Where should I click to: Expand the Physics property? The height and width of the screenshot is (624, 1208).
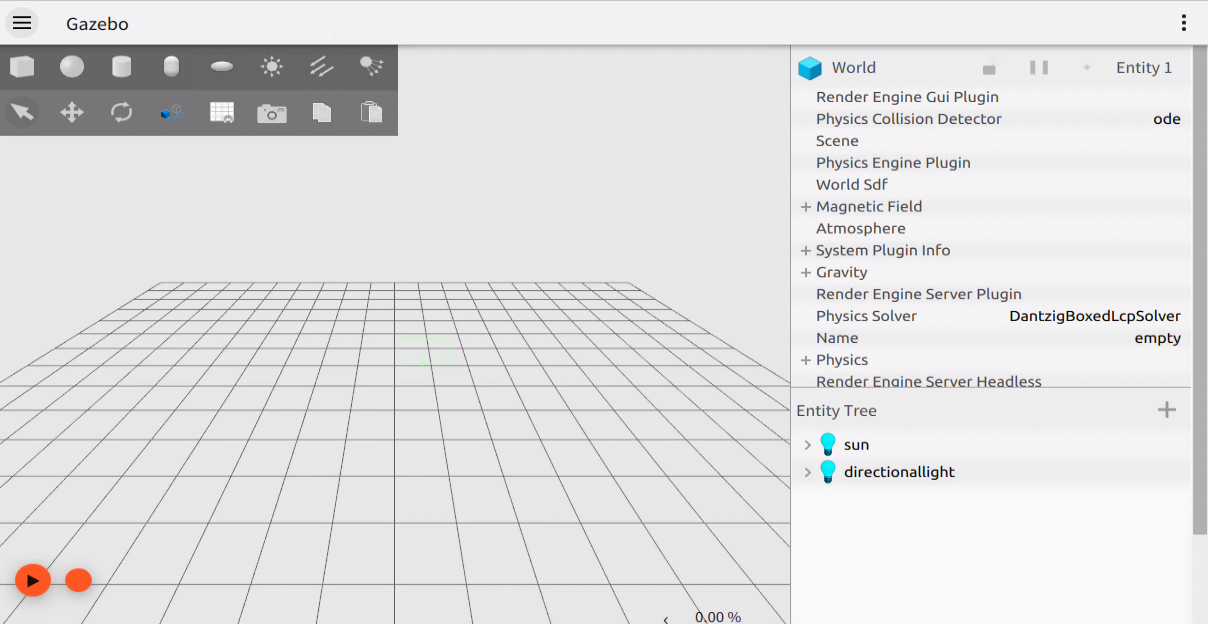pos(805,360)
